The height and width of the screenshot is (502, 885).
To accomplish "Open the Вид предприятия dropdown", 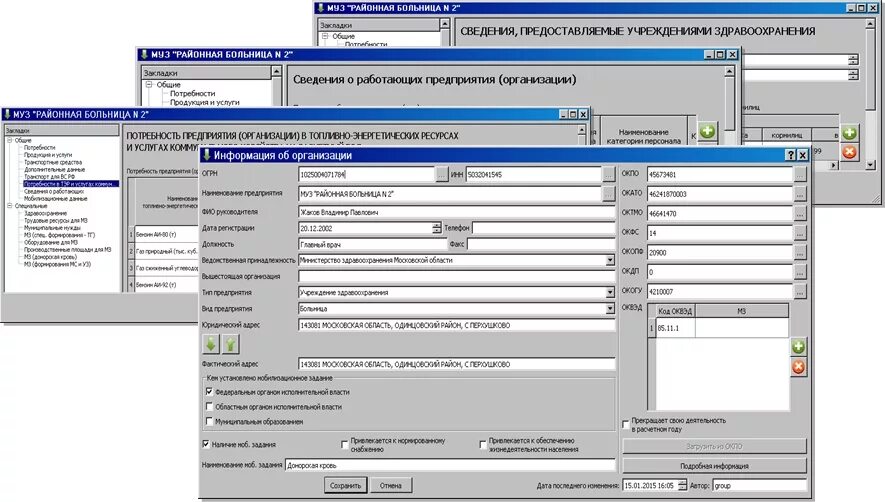I will (610, 309).
